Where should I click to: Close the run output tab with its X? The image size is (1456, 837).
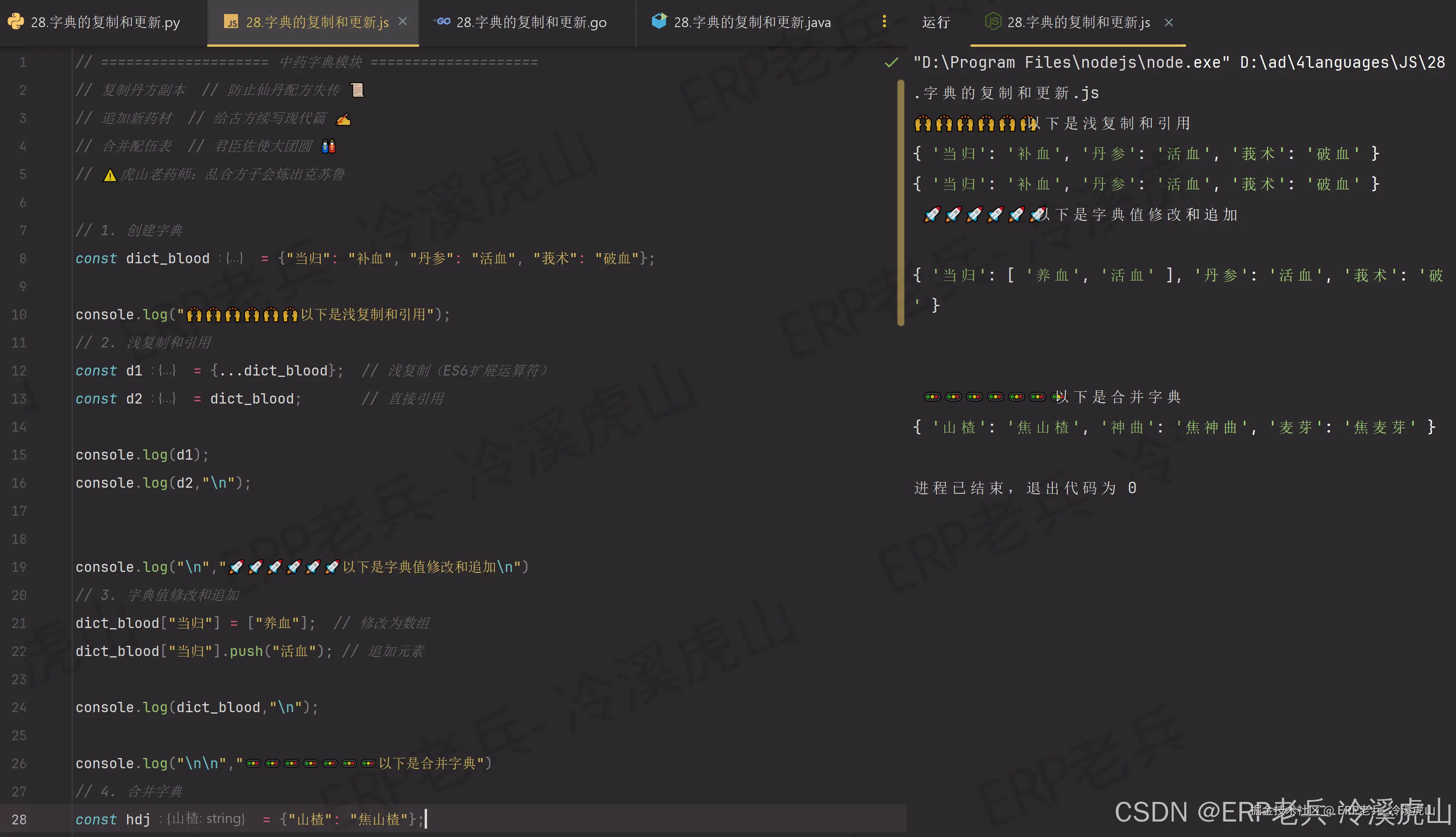tap(1169, 22)
